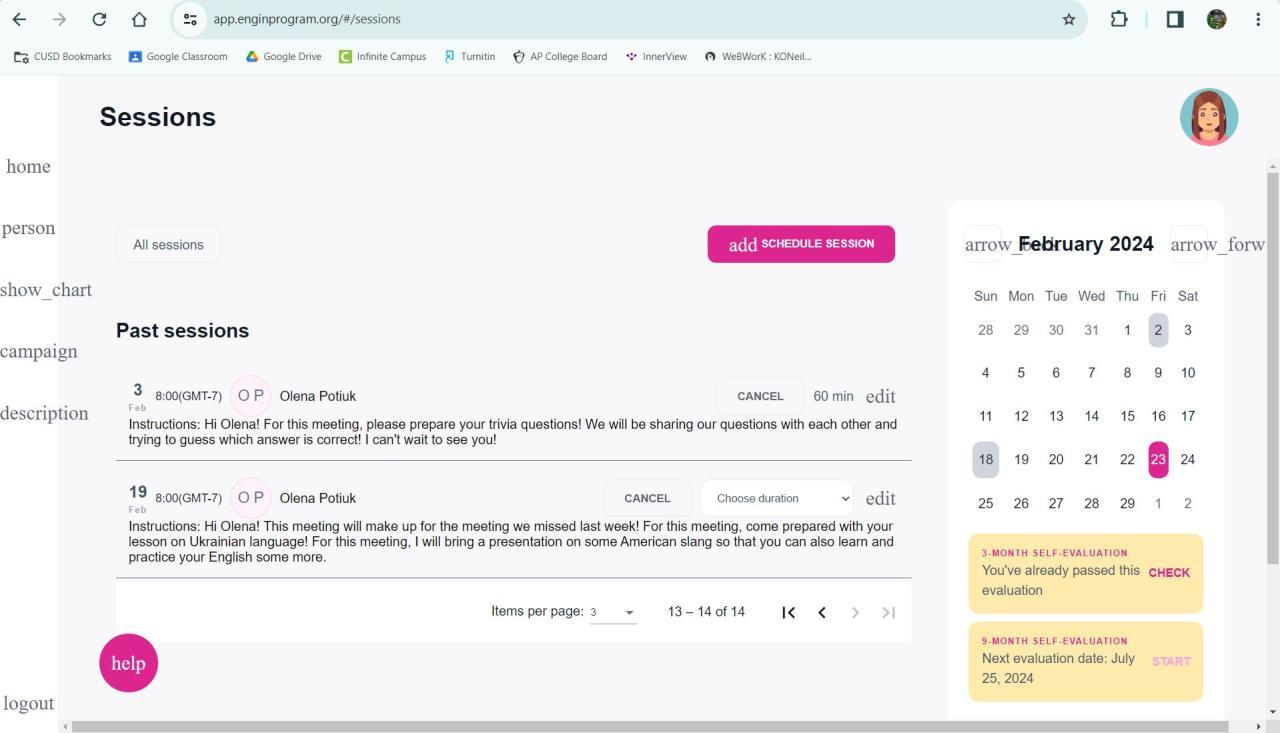
Task: Open the Chrome three-dot menu
Action: click(1257, 19)
